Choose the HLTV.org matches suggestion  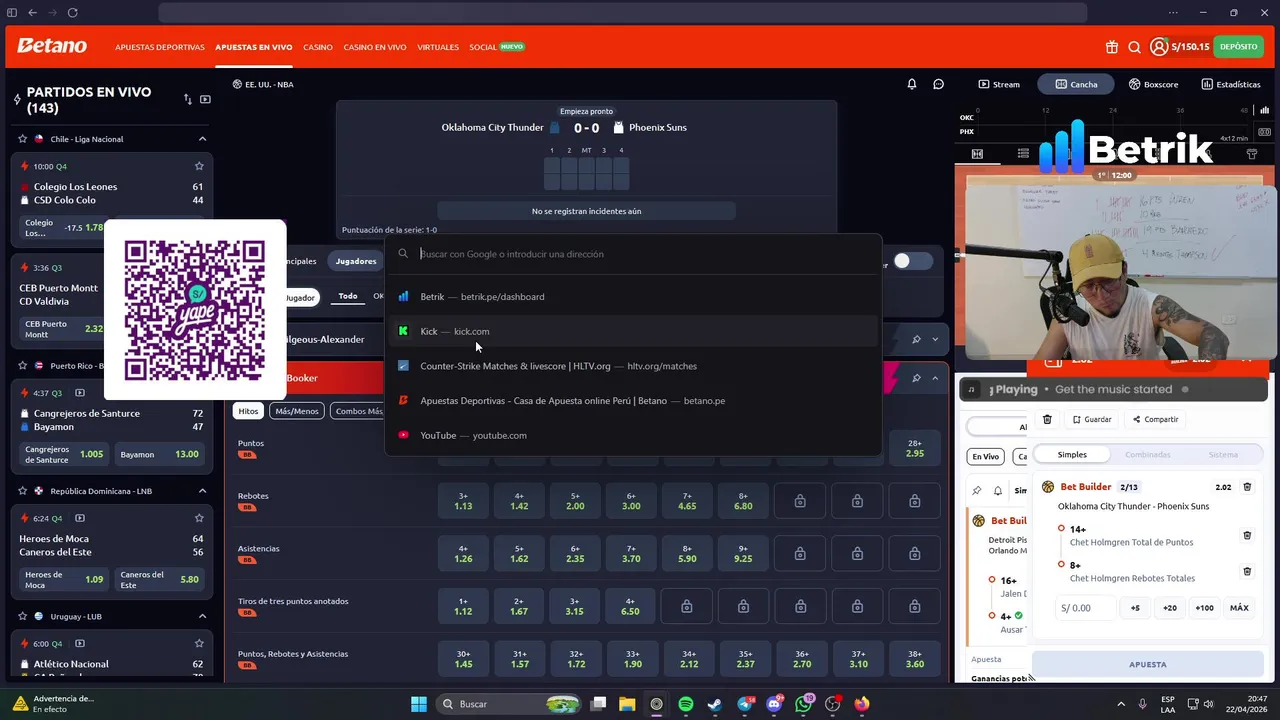point(632,366)
